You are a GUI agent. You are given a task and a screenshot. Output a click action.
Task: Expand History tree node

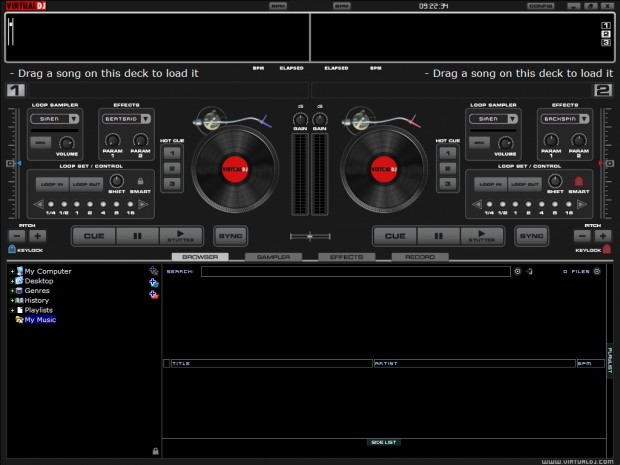coord(12,301)
